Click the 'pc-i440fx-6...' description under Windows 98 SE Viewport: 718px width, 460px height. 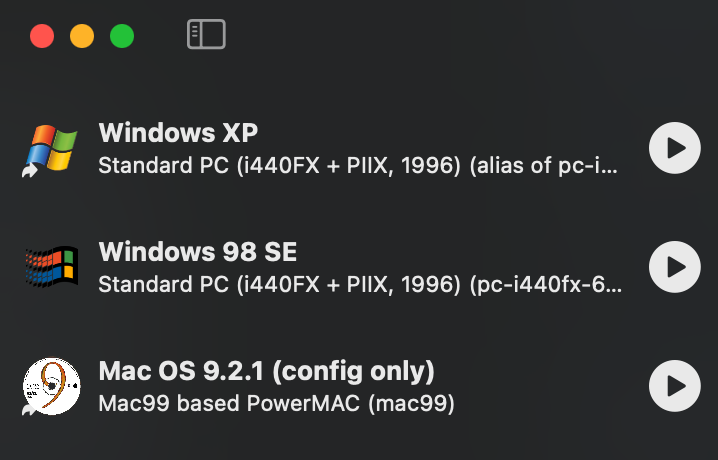click(546, 285)
